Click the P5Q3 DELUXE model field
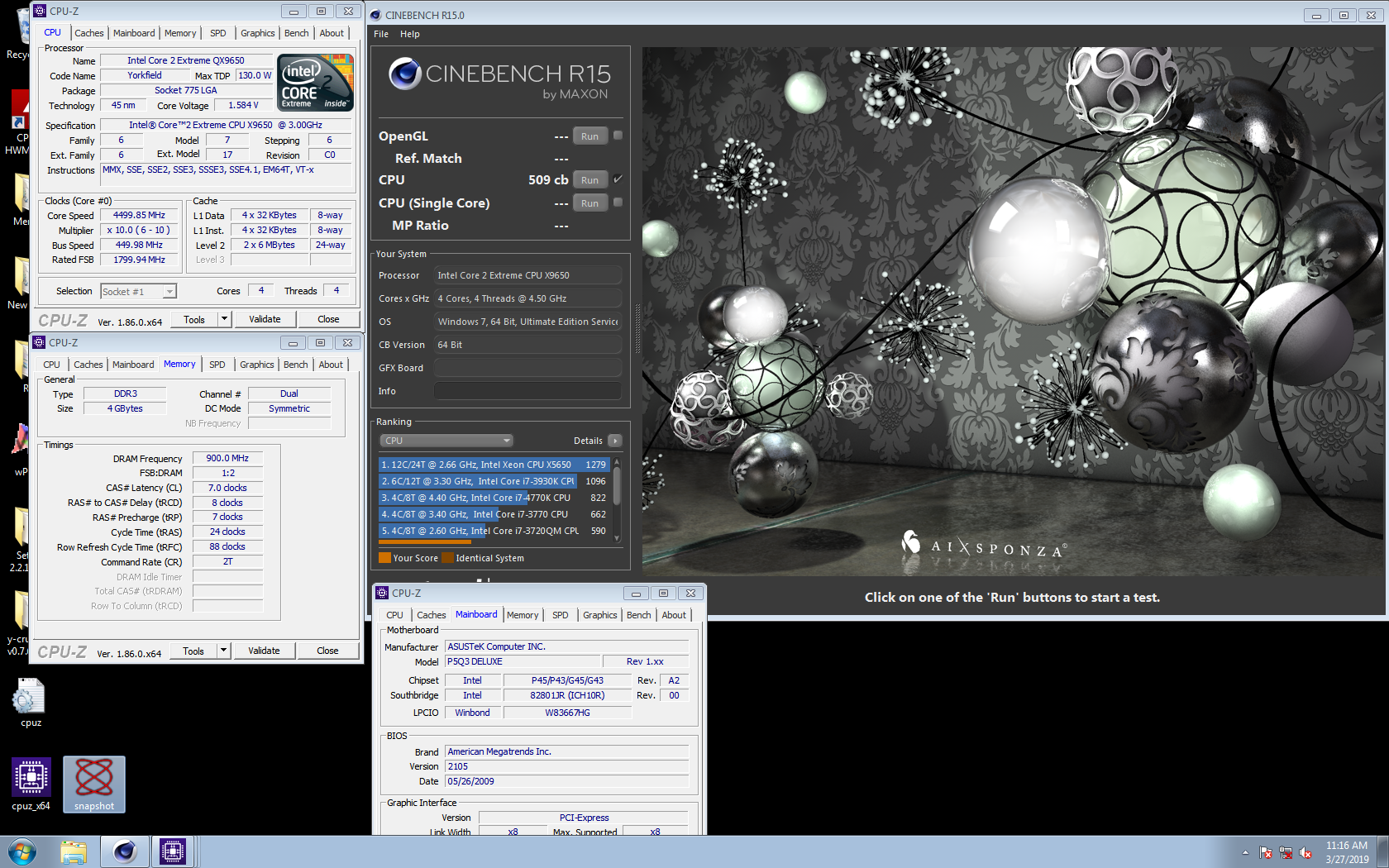The width and height of the screenshot is (1389, 868). (522, 661)
